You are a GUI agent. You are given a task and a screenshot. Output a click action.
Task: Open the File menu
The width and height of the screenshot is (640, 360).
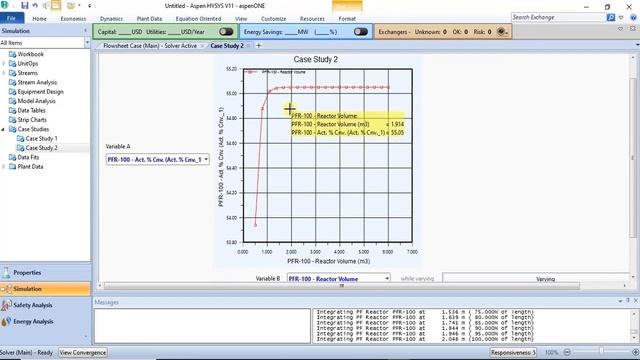tap(11, 18)
